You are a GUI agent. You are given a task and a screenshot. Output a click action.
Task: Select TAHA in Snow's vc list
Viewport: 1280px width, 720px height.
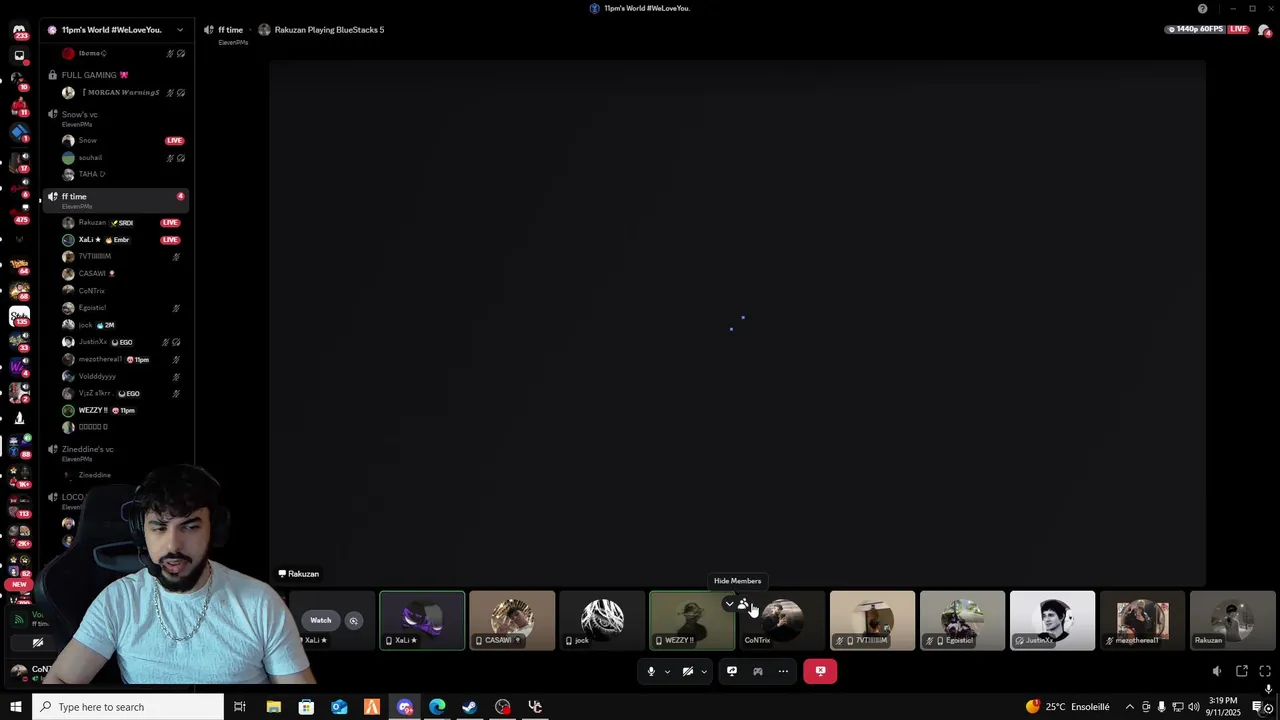coord(122,174)
